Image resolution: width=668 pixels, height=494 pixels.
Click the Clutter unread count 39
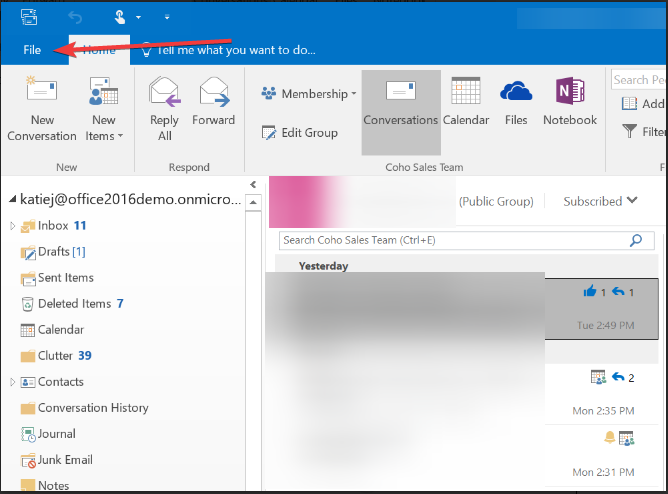click(85, 356)
